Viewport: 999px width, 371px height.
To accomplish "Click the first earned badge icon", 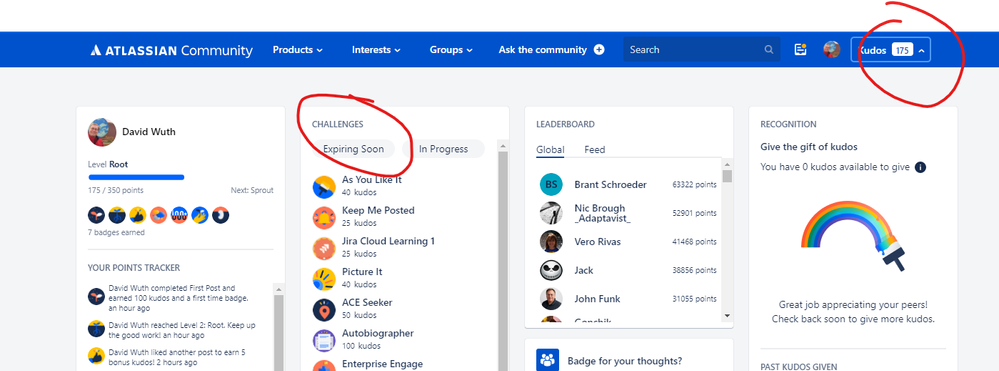I will tap(96, 215).
